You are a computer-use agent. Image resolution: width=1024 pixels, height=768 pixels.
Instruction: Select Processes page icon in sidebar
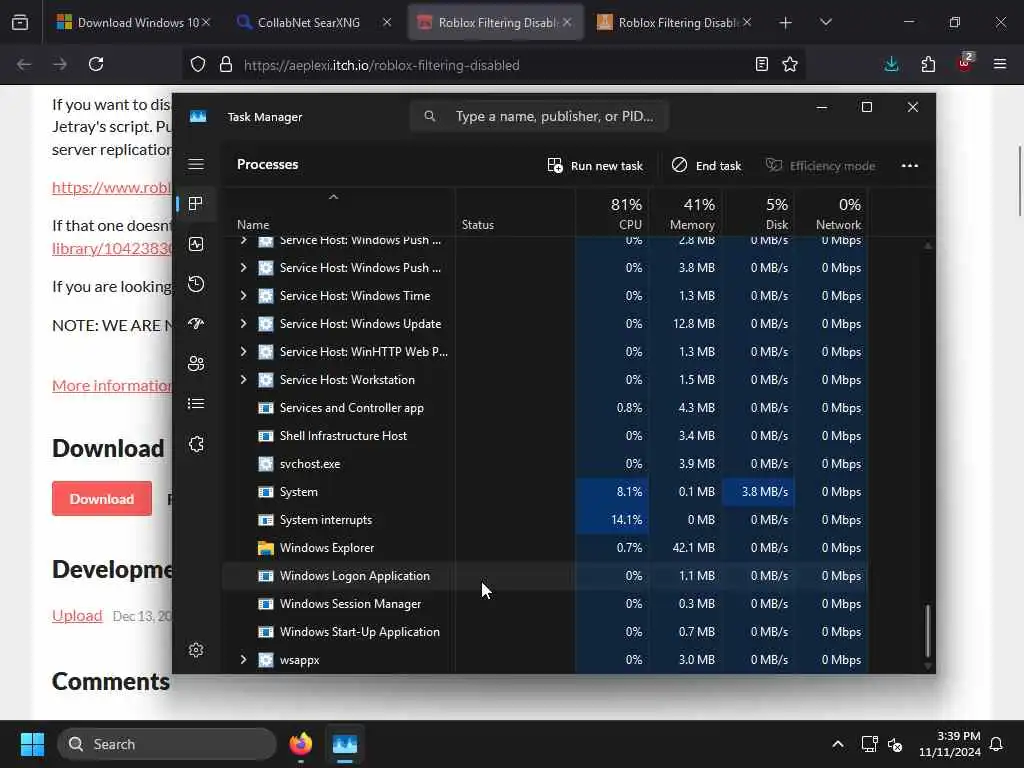tap(196, 204)
